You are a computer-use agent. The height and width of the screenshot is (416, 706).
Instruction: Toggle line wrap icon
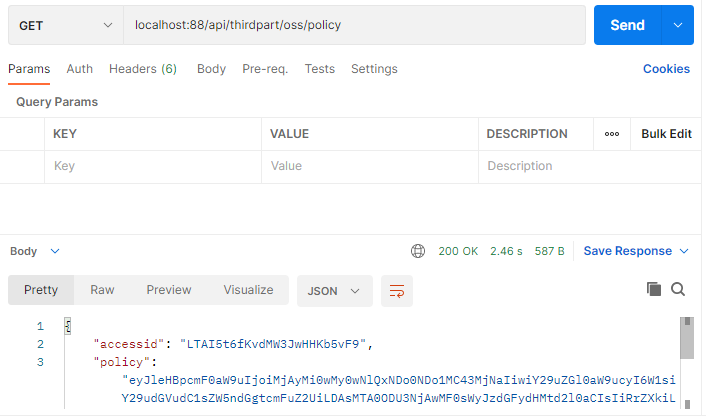point(397,291)
